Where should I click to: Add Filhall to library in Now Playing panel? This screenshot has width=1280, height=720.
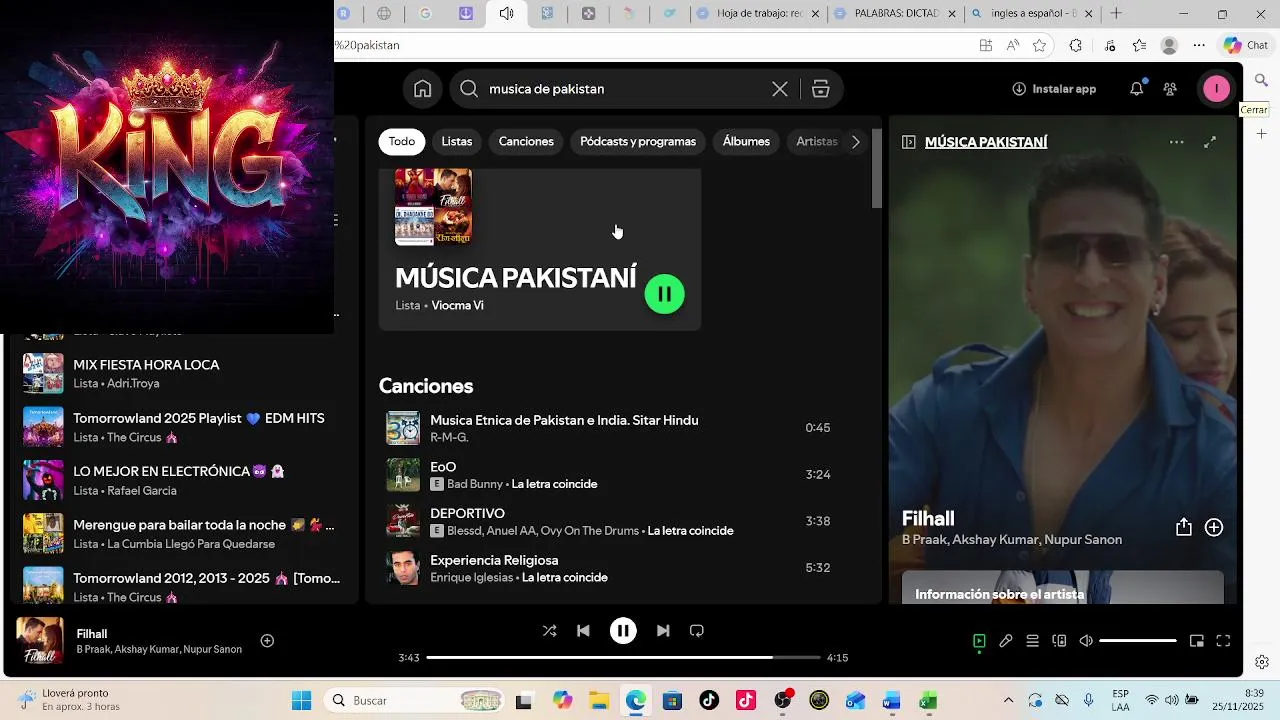pyautogui.click(x=1214, y=527)
